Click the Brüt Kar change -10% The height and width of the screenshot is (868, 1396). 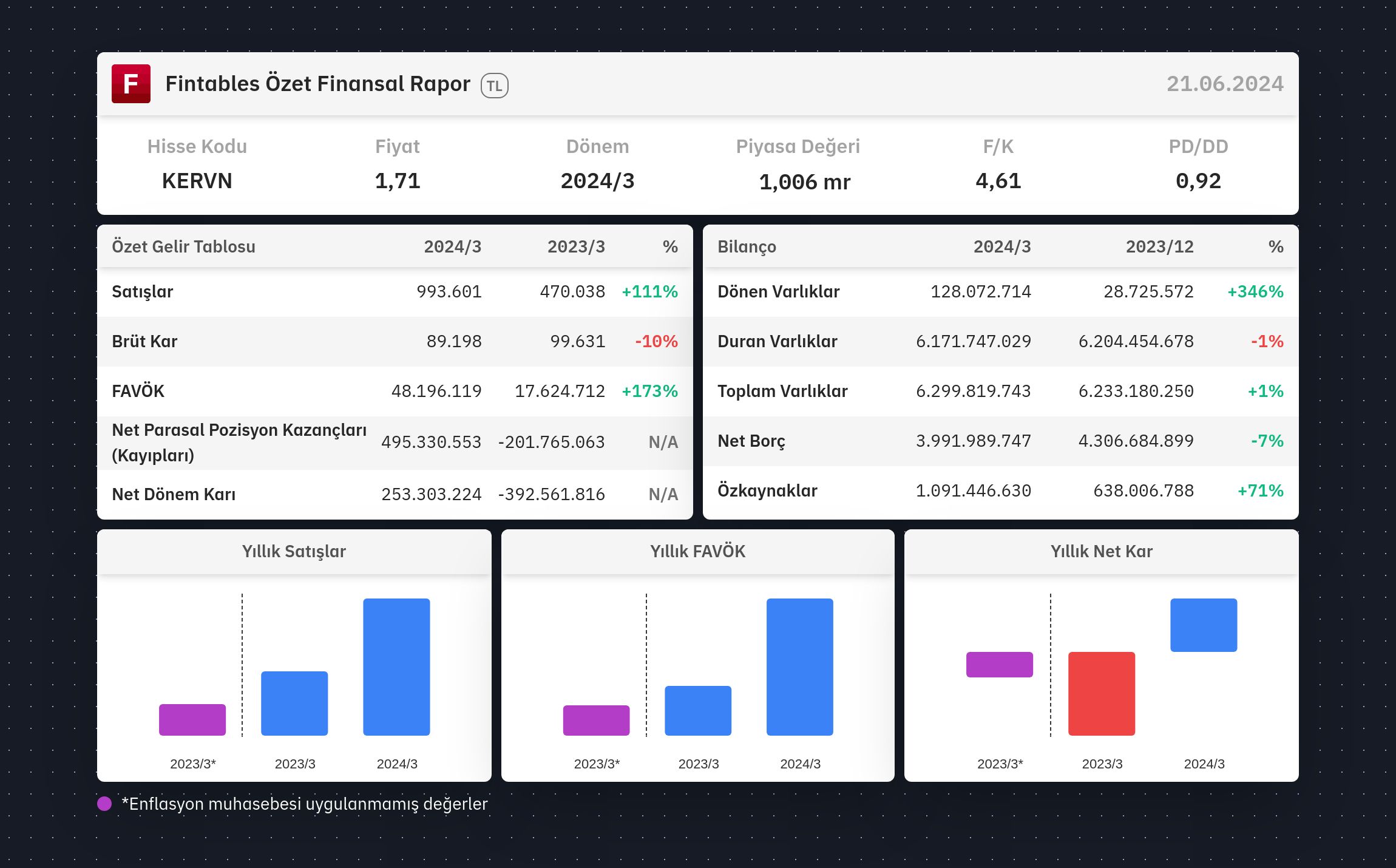point(656,342)
